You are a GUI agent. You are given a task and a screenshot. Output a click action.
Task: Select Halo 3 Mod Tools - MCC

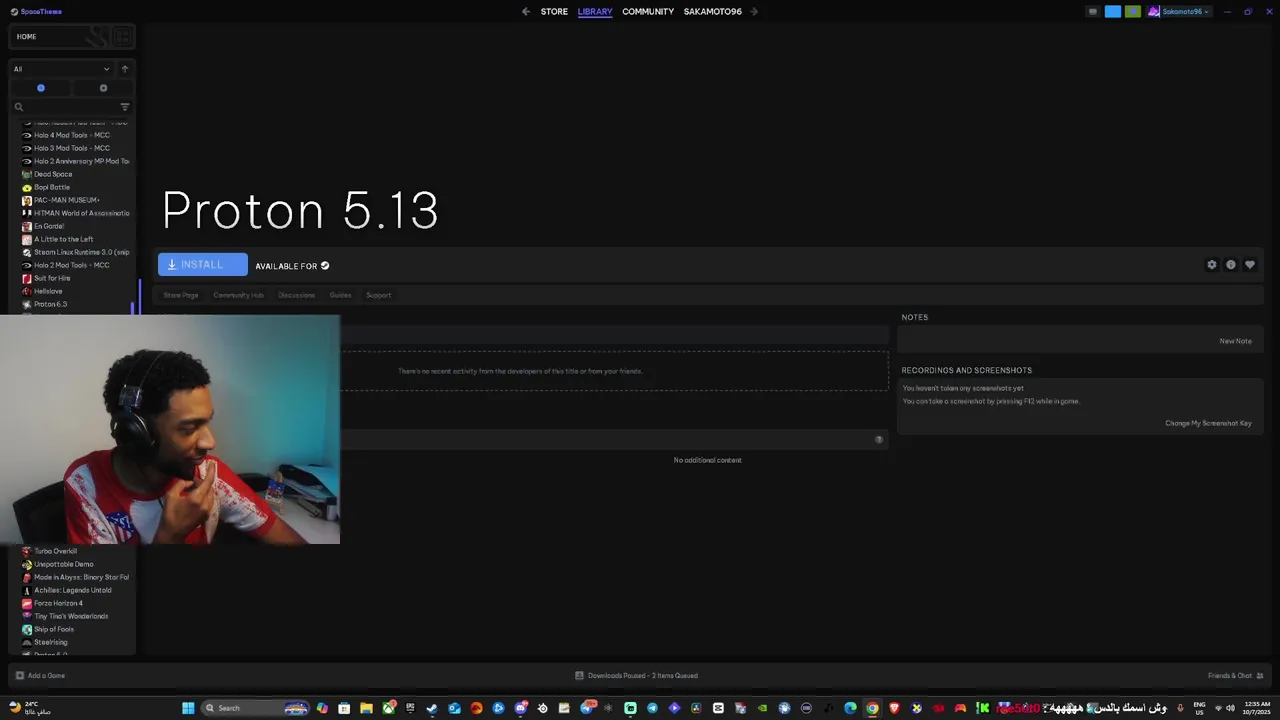[71, 148]
